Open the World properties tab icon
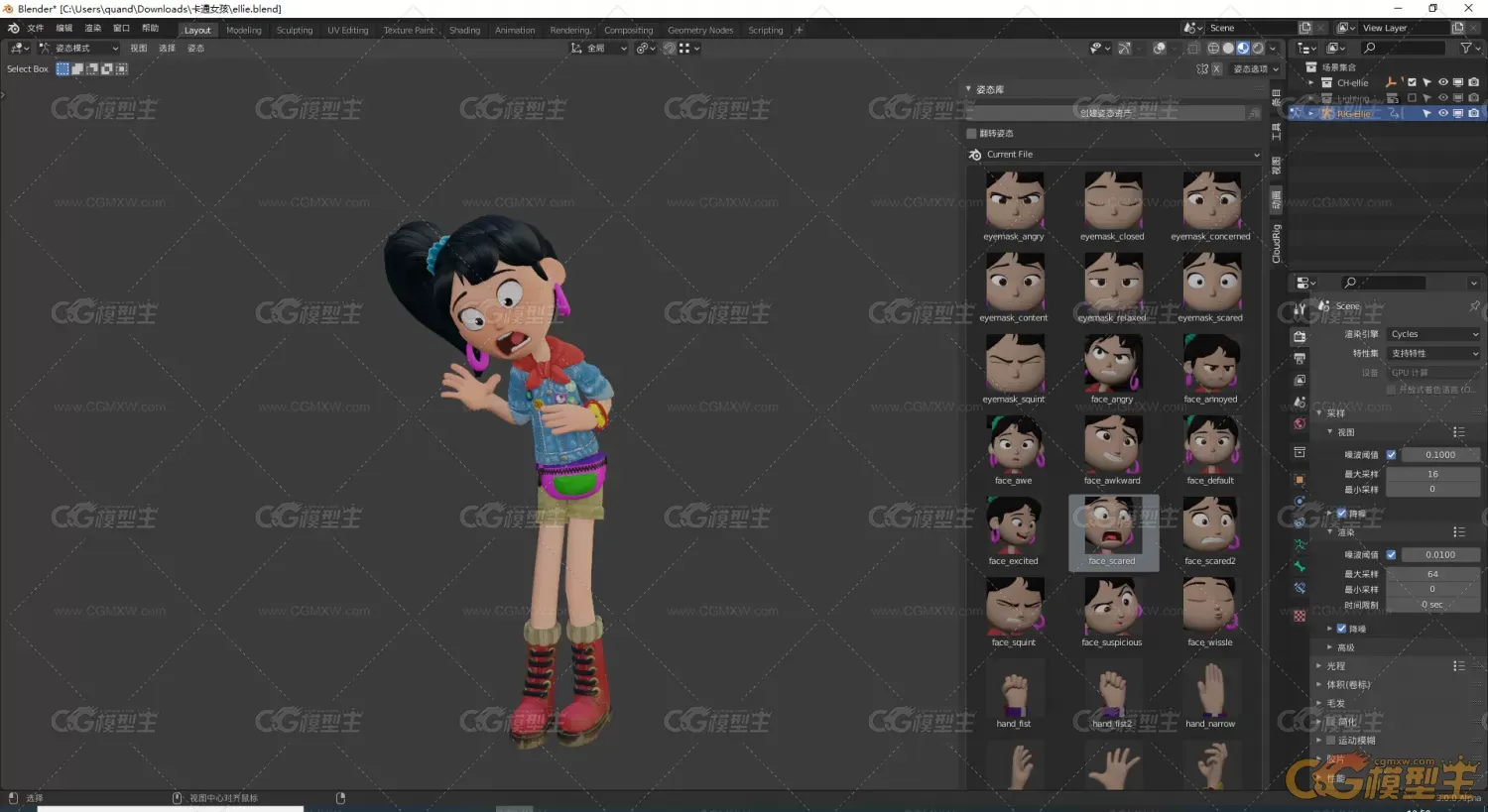Screen dimensions: 1488x812 (1300, 423)
